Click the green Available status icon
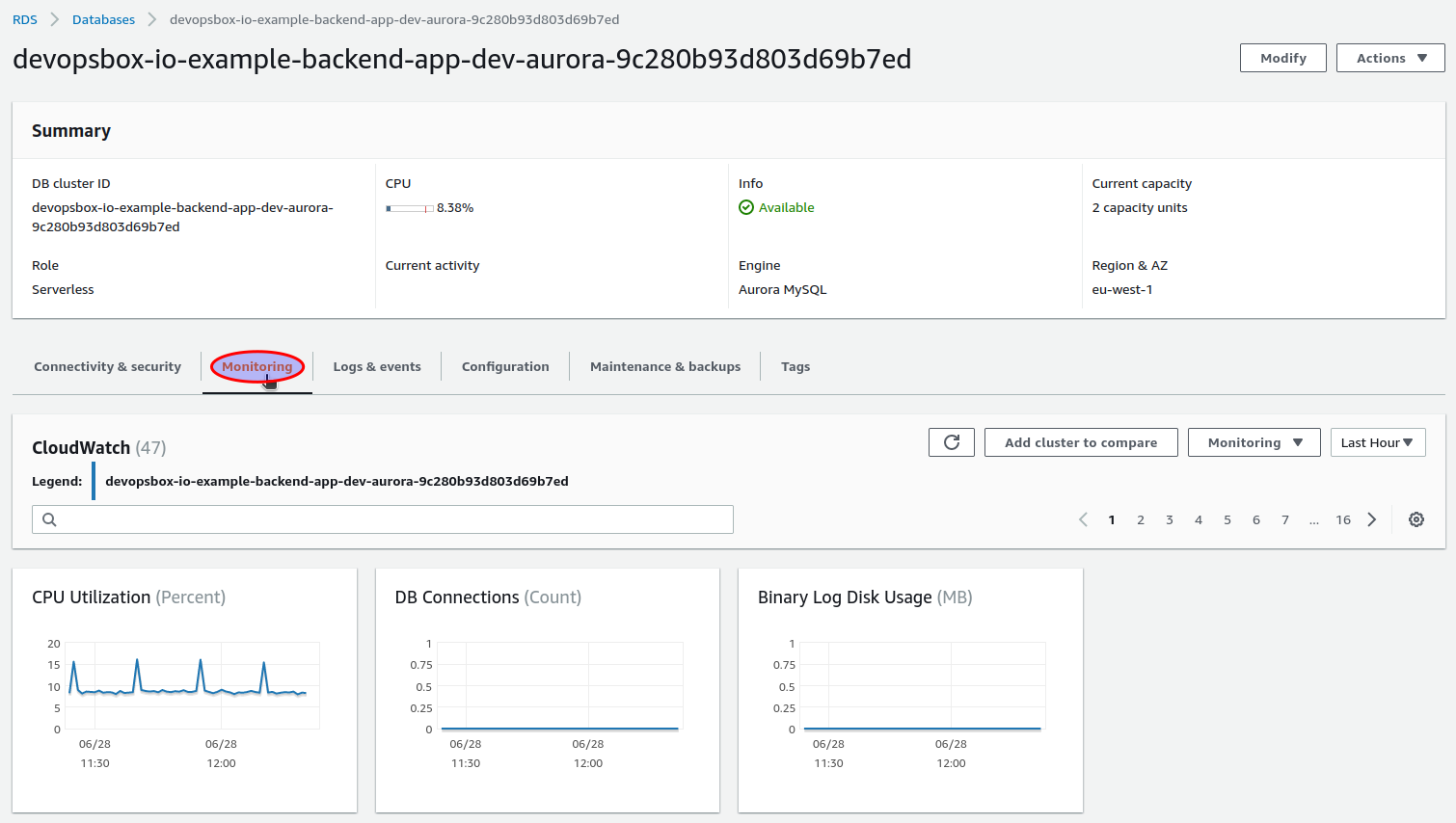 point(747,207)
